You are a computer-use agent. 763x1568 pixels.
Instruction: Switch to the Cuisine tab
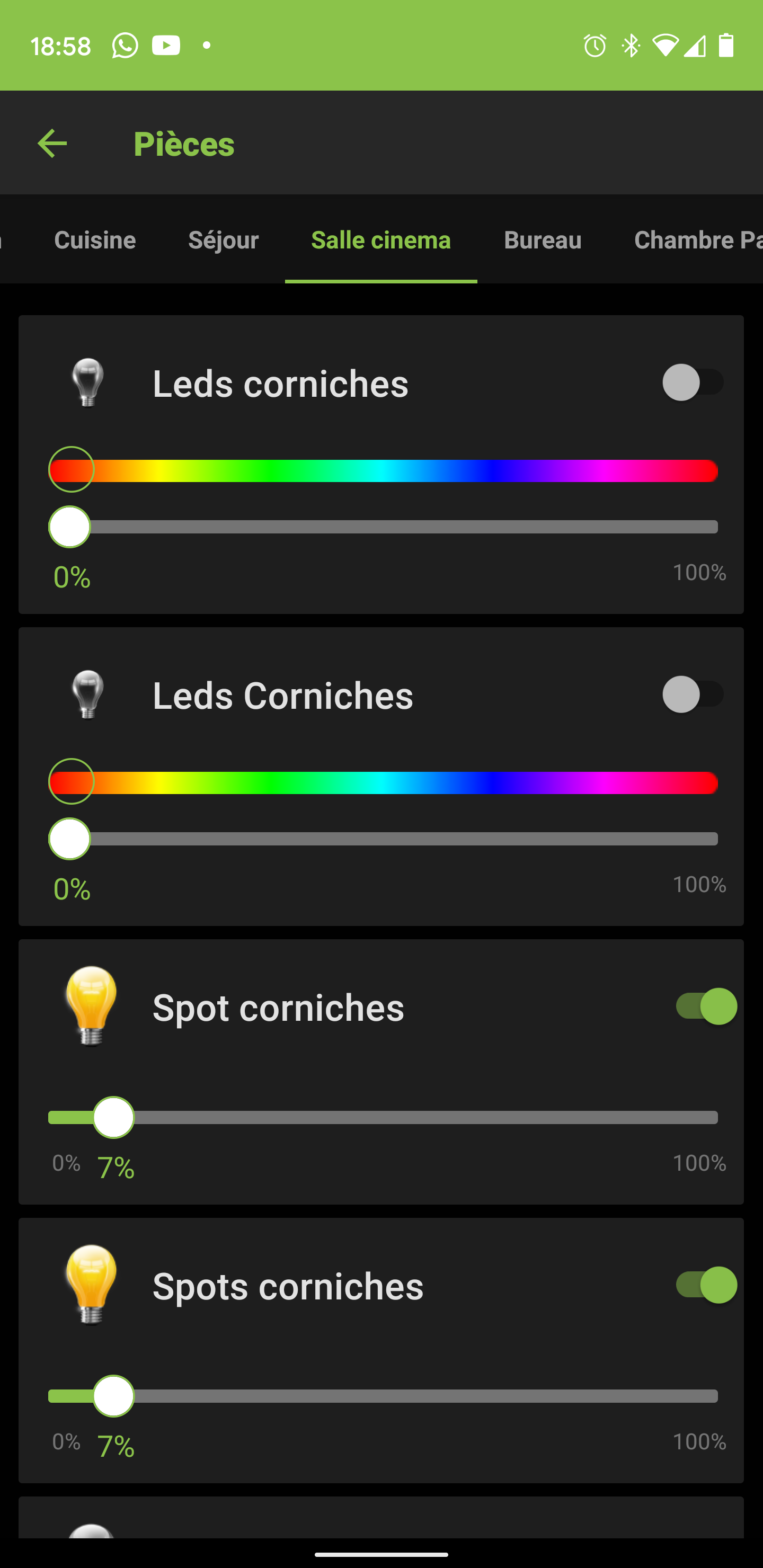coord(95,240)
